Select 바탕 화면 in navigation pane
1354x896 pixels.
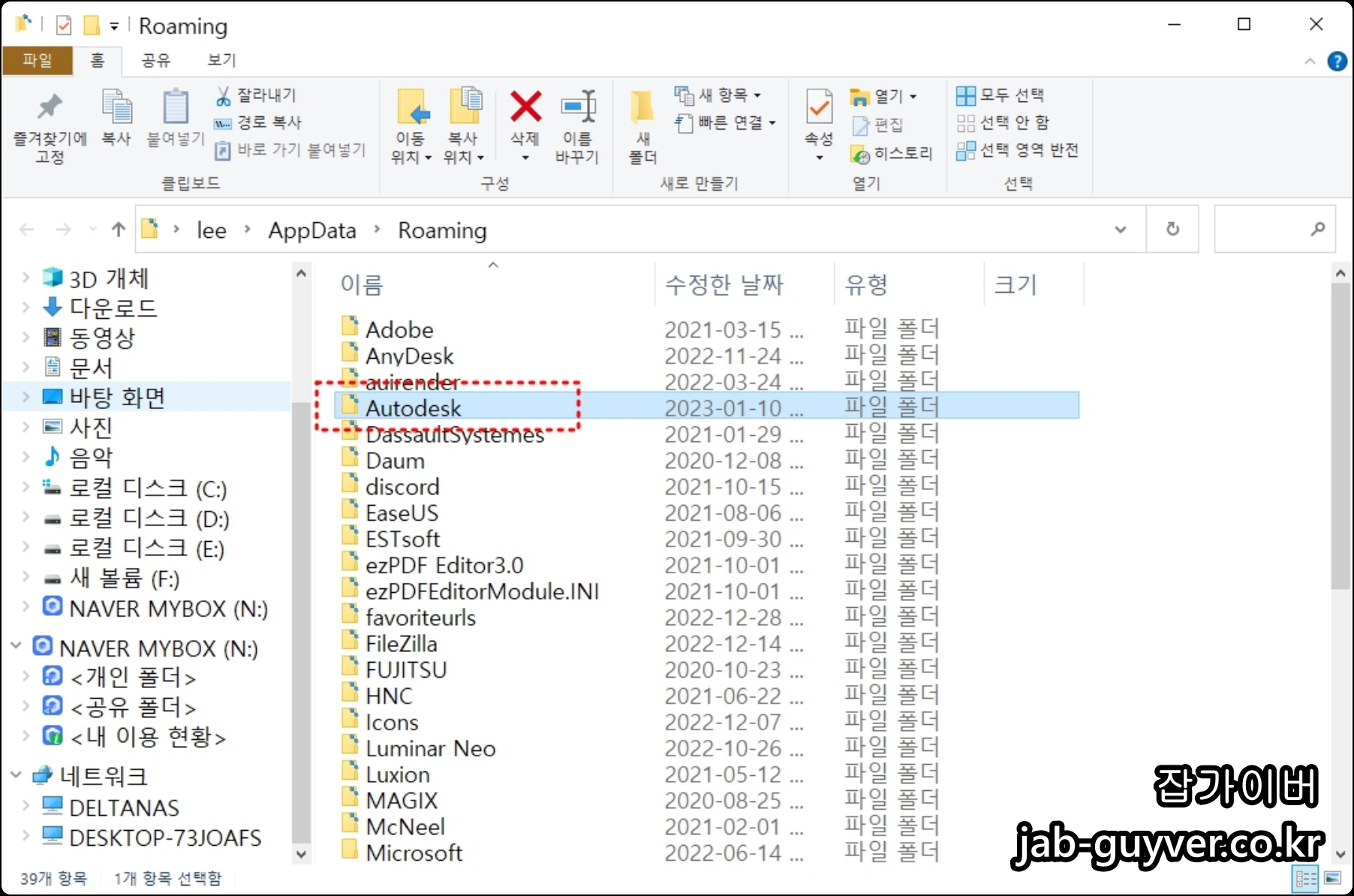point(117,397)
